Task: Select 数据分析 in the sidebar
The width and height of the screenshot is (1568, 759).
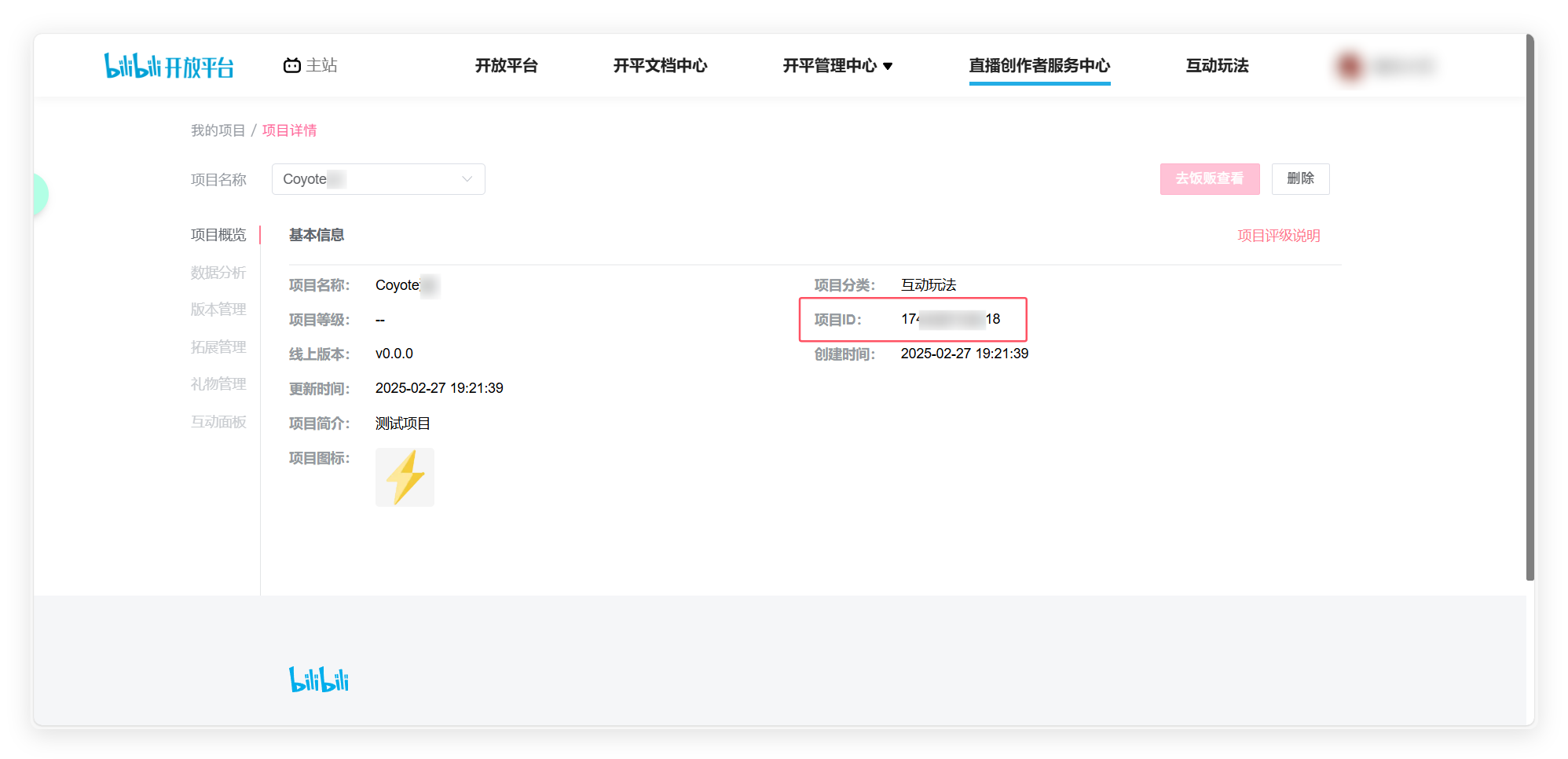Action: click(218, 273)
